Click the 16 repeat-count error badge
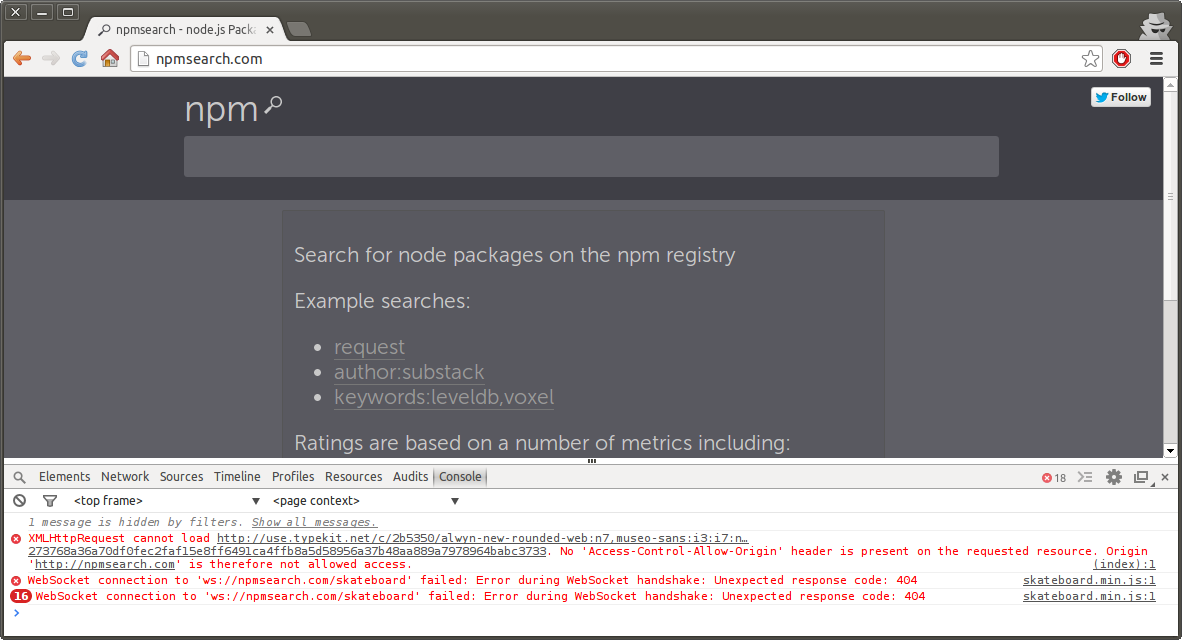The width and height of the screenshot is (1182, 640). [x=20, y=596]
